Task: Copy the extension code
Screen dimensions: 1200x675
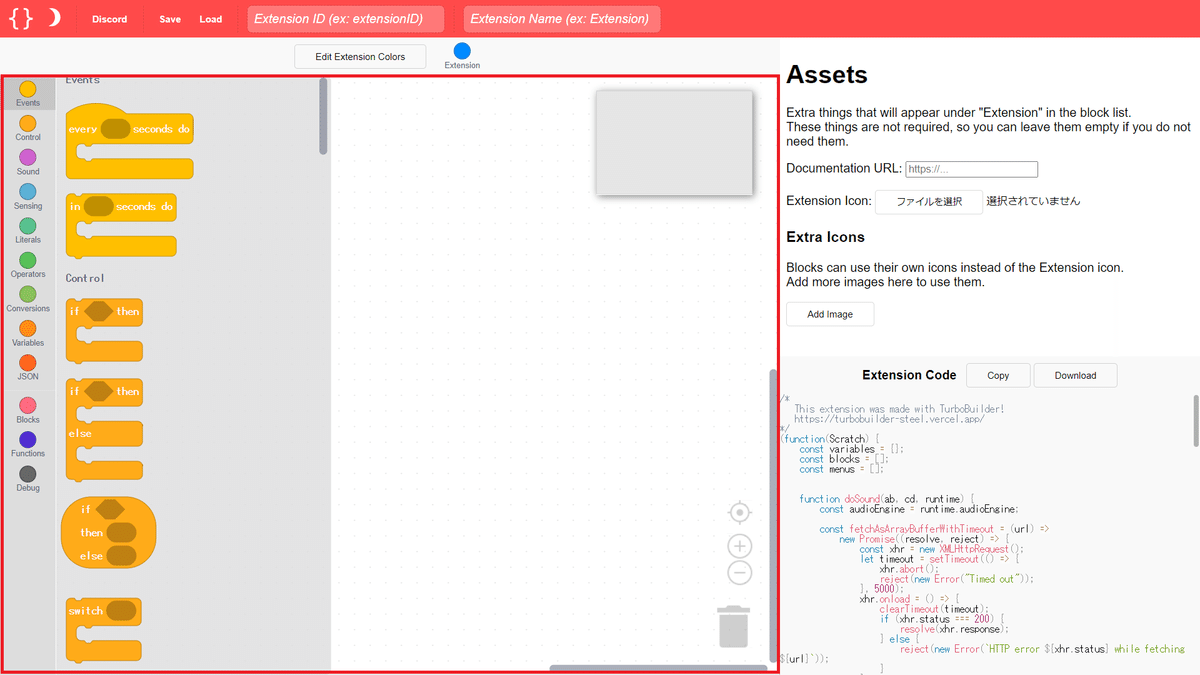Action: 998,375
